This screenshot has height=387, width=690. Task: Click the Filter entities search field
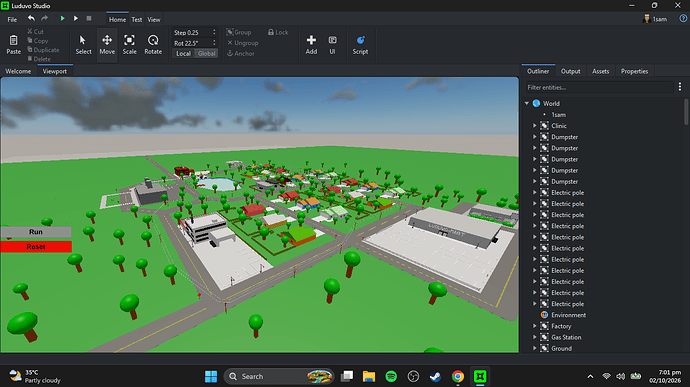coord(599,87)
